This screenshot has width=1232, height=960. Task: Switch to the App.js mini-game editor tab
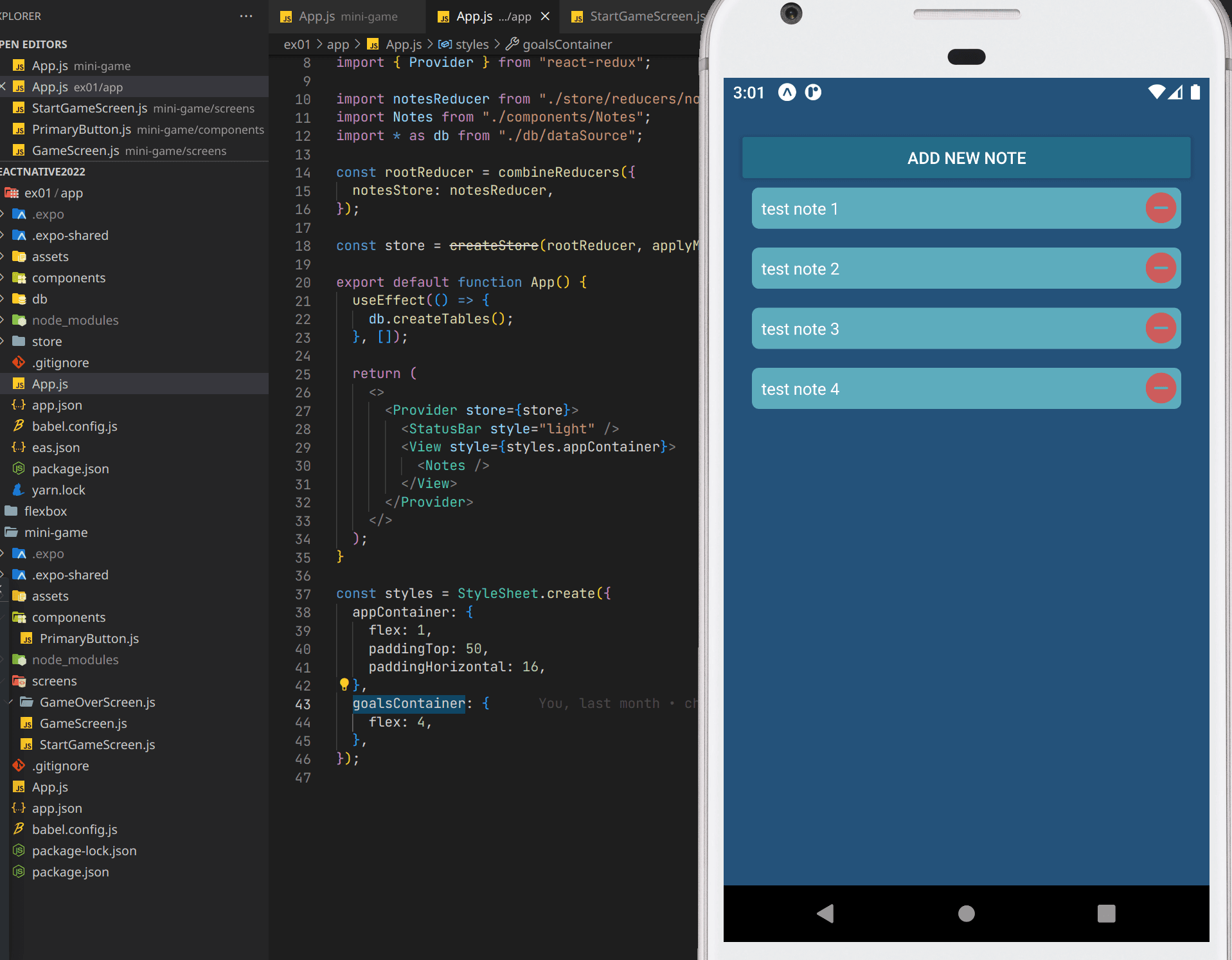pos(347,17)
